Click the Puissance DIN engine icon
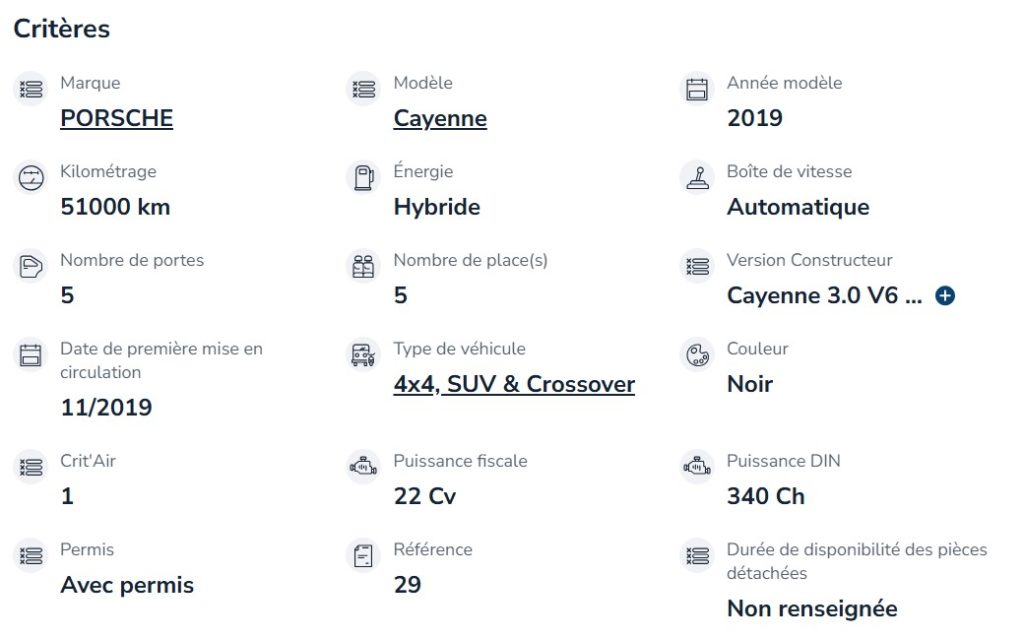Screen dimensions: 1024x639 (x=697, y=467)
